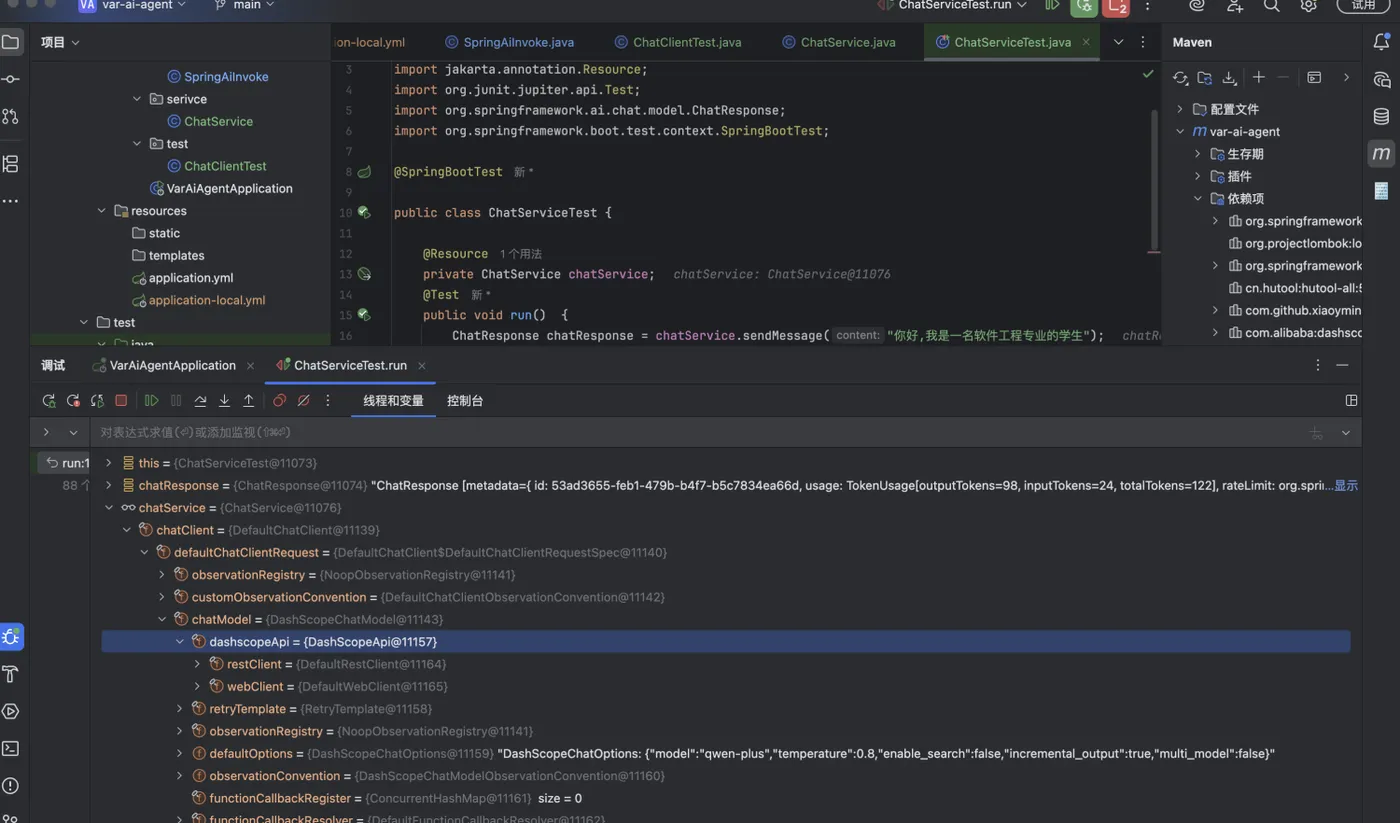Screen dimensions: 1400x823
Task: Collapse the 依赖项 dependencies node
Action: (x=1198, y=198)
